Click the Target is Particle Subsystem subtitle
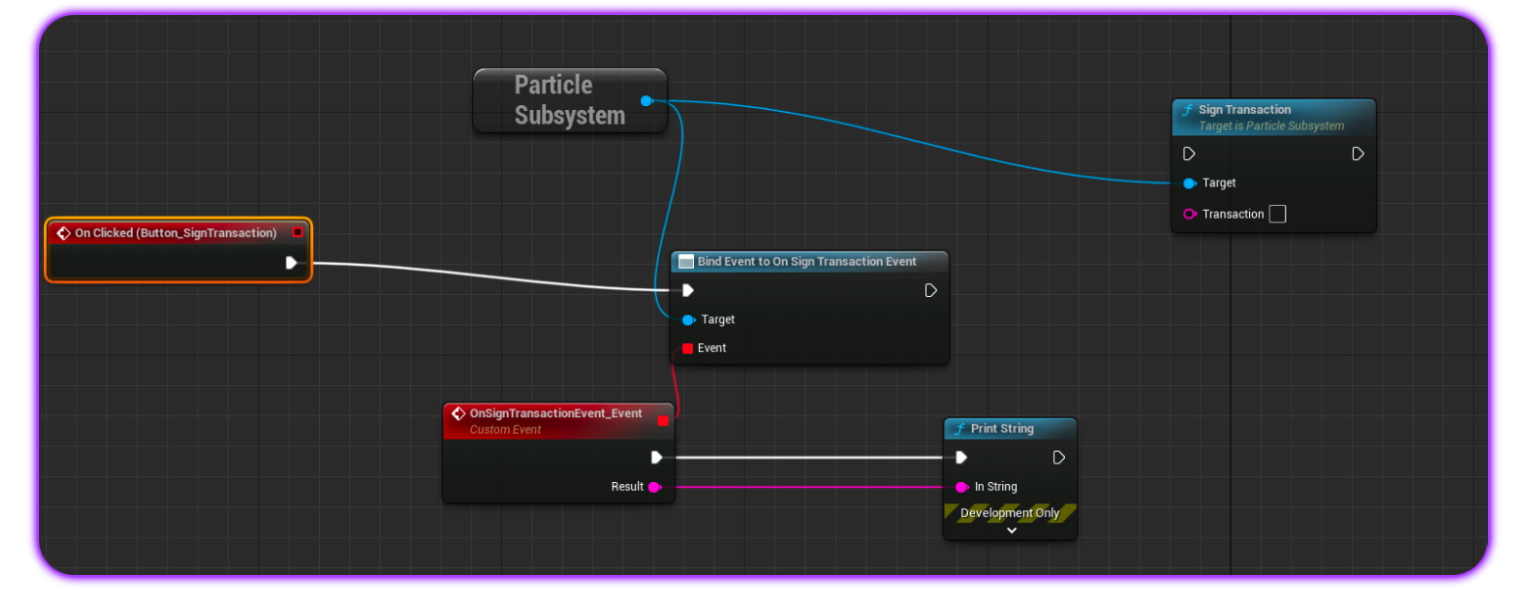This screenshot has width=1526, height=590. pos(1271,126)
